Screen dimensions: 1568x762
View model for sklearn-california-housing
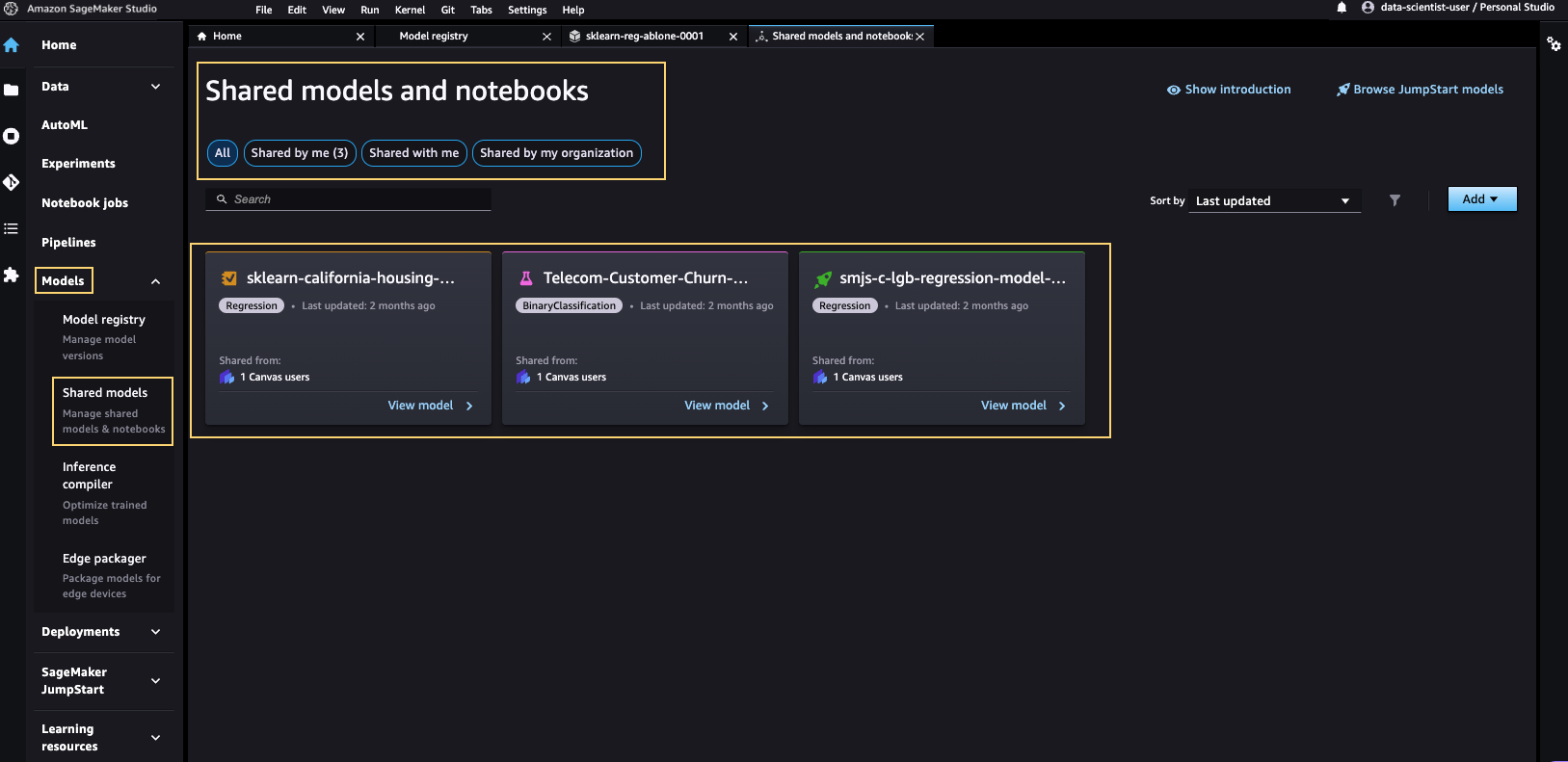point(431,406)
